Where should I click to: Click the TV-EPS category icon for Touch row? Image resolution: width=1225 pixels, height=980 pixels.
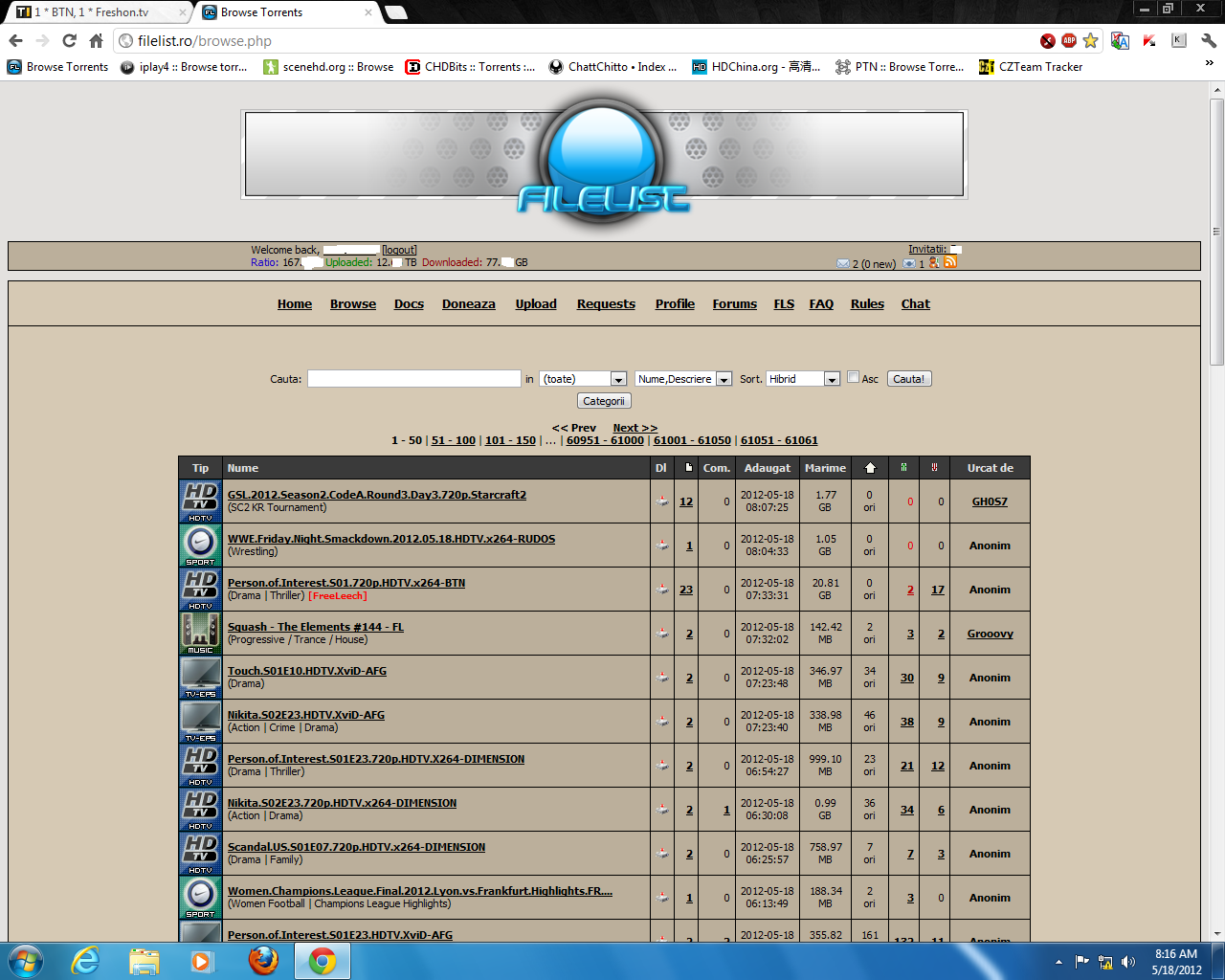point(201,678)
